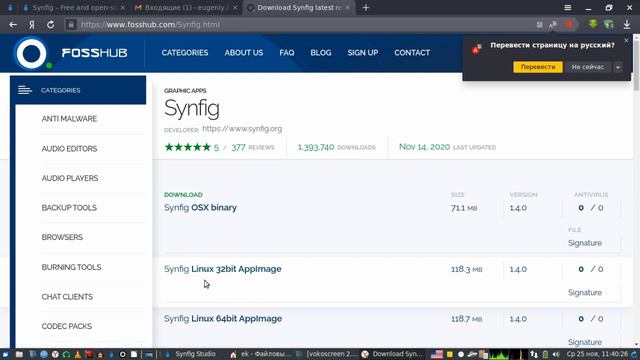640x360 pixels.
Task: Open the BURNING TOOLS category
Action: 71,267
